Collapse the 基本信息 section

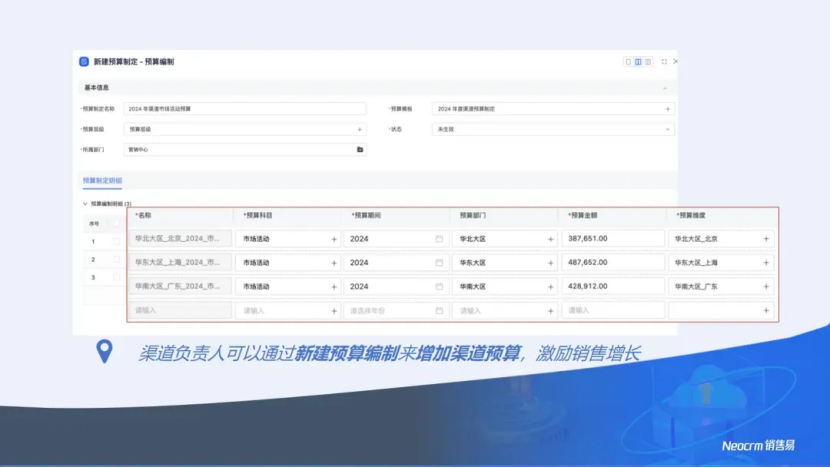666,88
